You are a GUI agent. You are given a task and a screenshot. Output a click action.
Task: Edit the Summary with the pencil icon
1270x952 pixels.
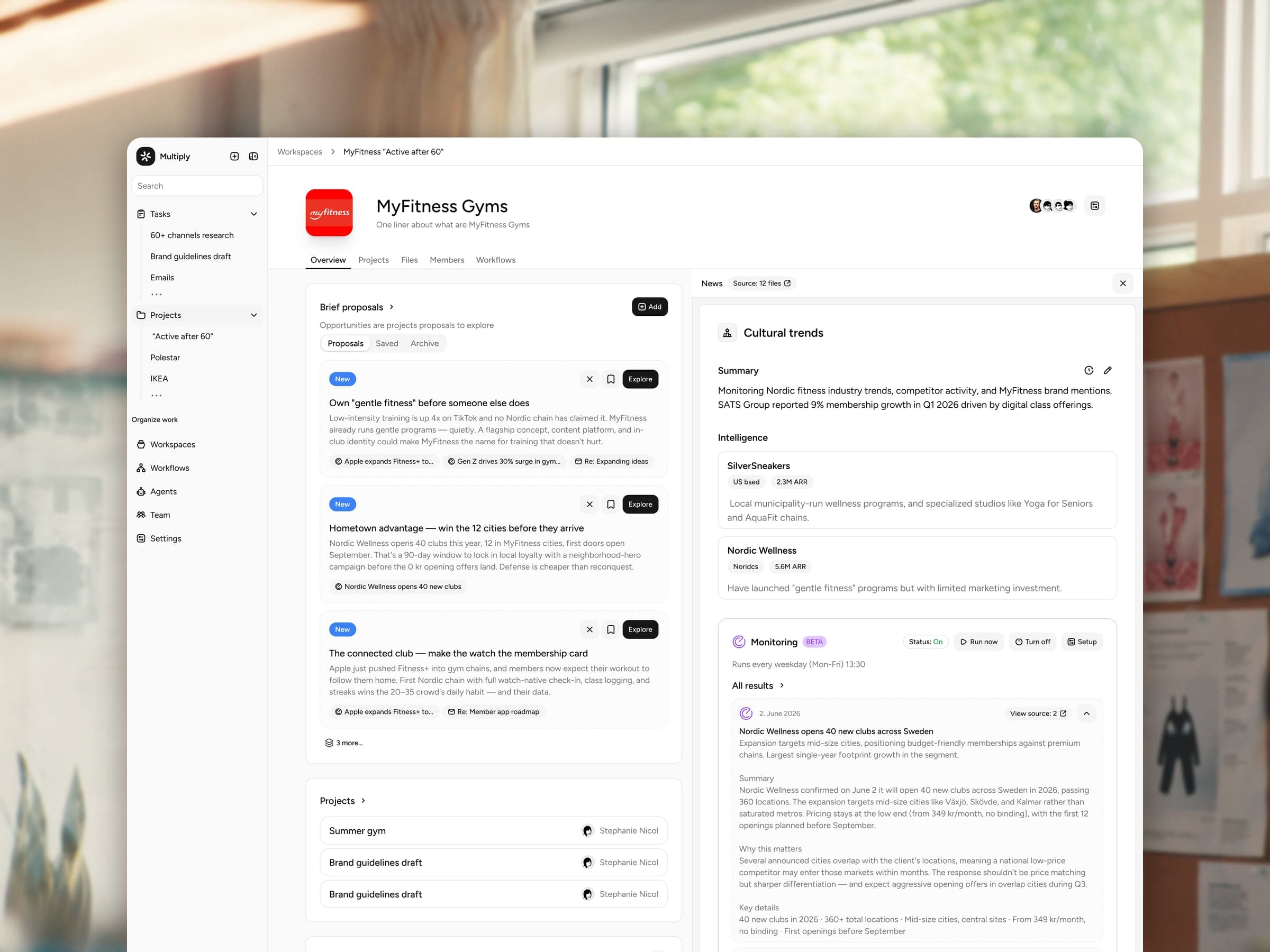click(1108, 371)
